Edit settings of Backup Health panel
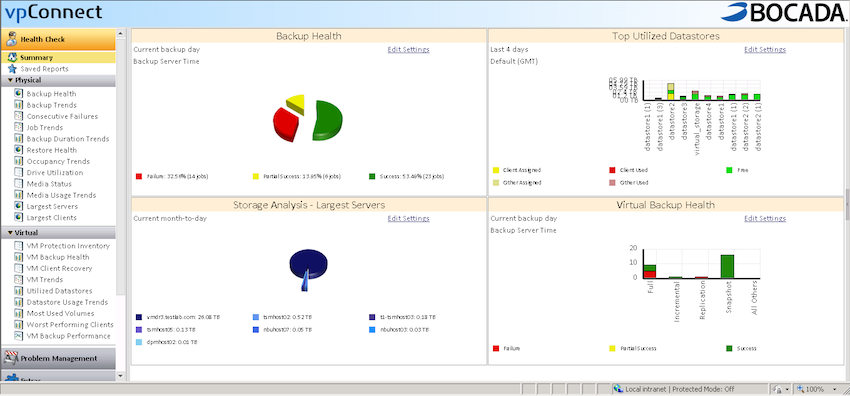Screen dimensions: 850x396 click(x=408, y=49)
